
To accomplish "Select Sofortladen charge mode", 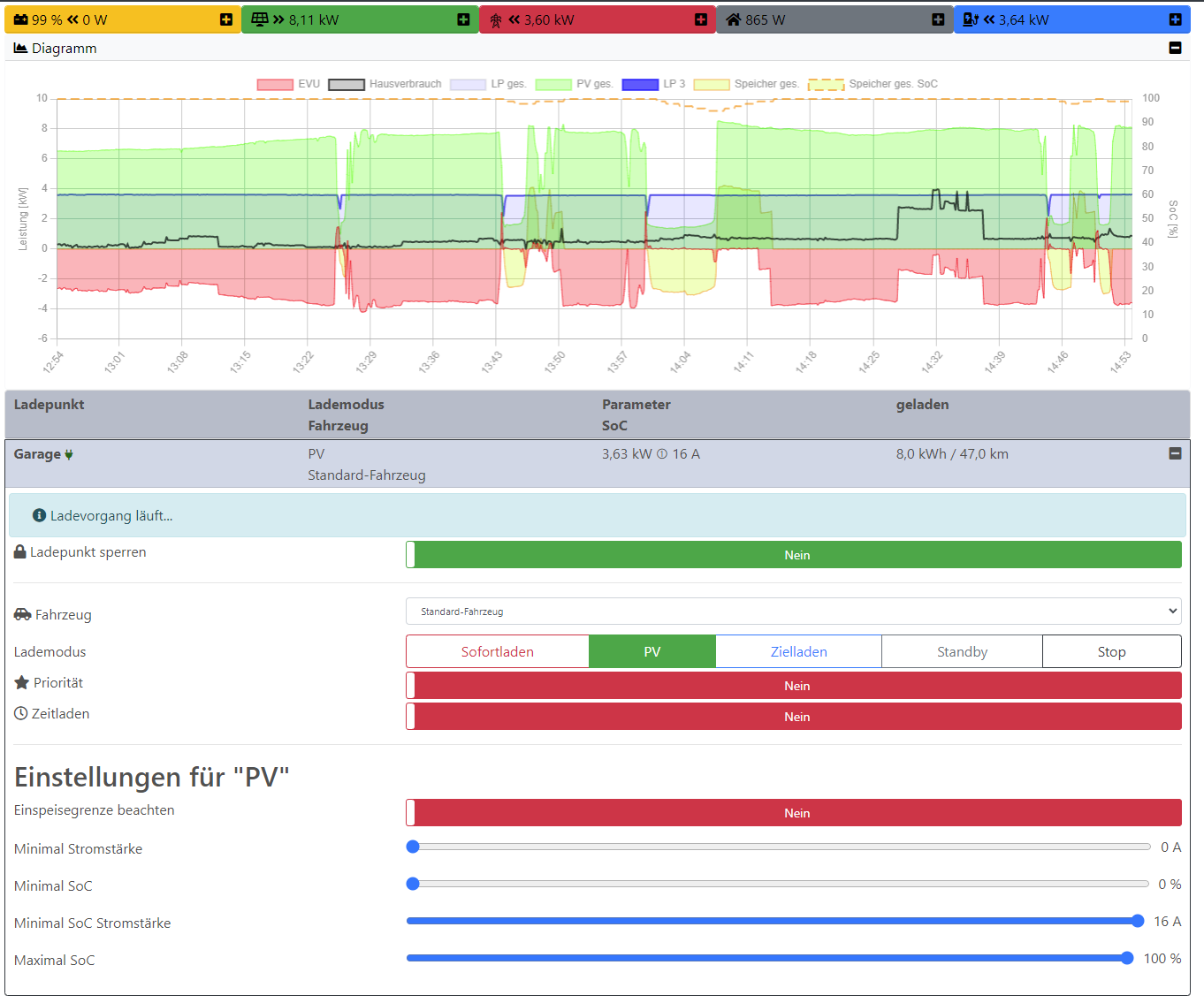I will pos(497,652).
